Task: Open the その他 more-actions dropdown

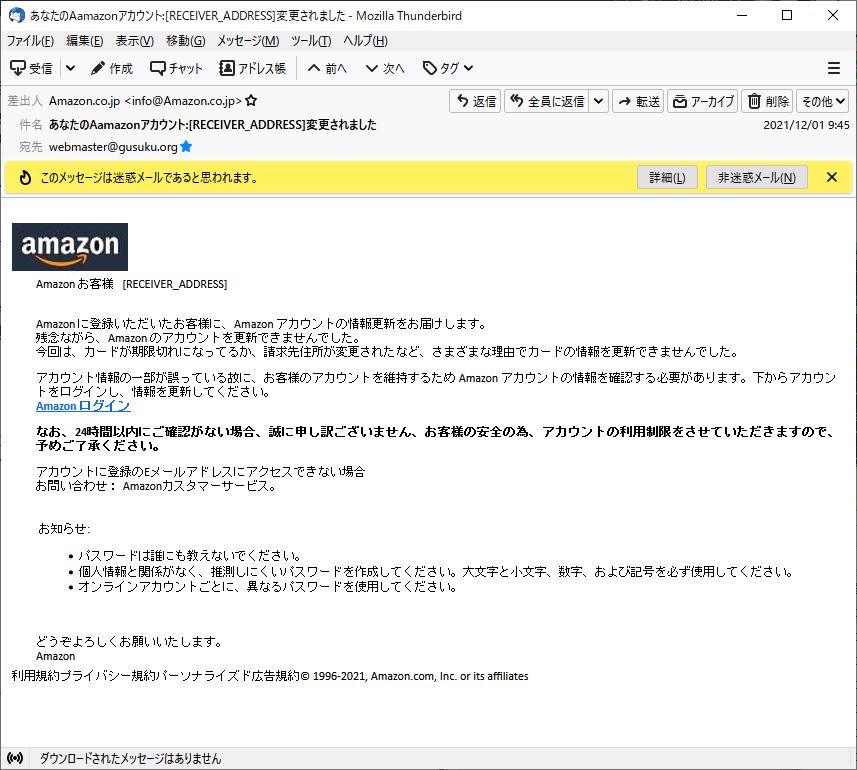Action: coord(823,101)
